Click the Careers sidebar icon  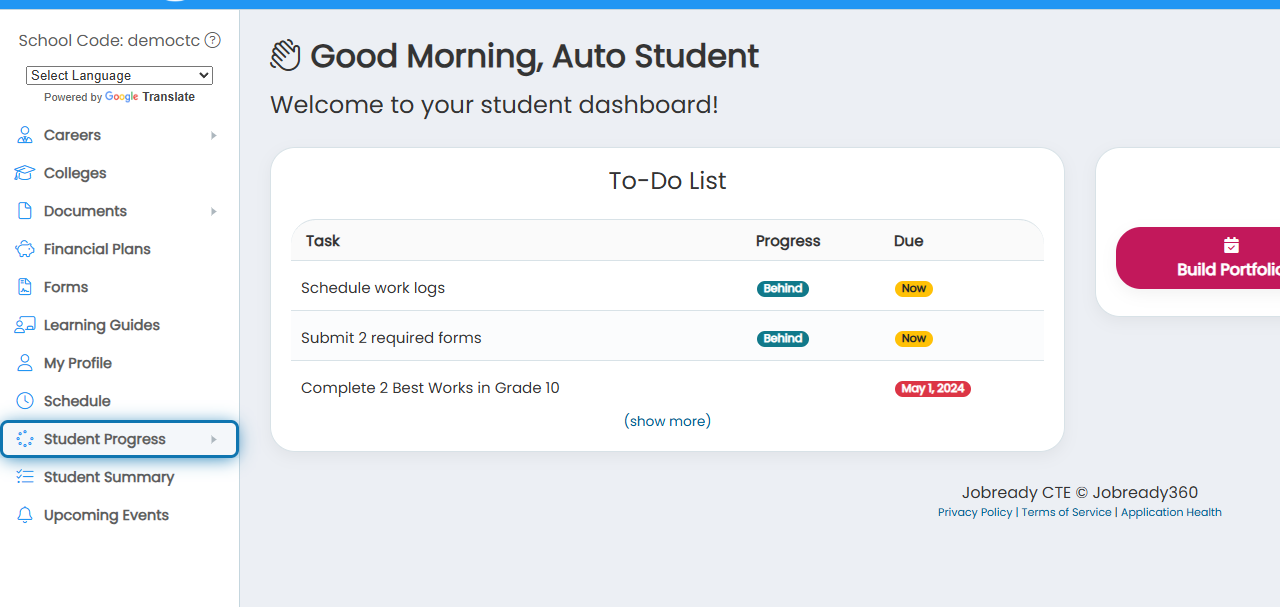click(x=25, y=135)
